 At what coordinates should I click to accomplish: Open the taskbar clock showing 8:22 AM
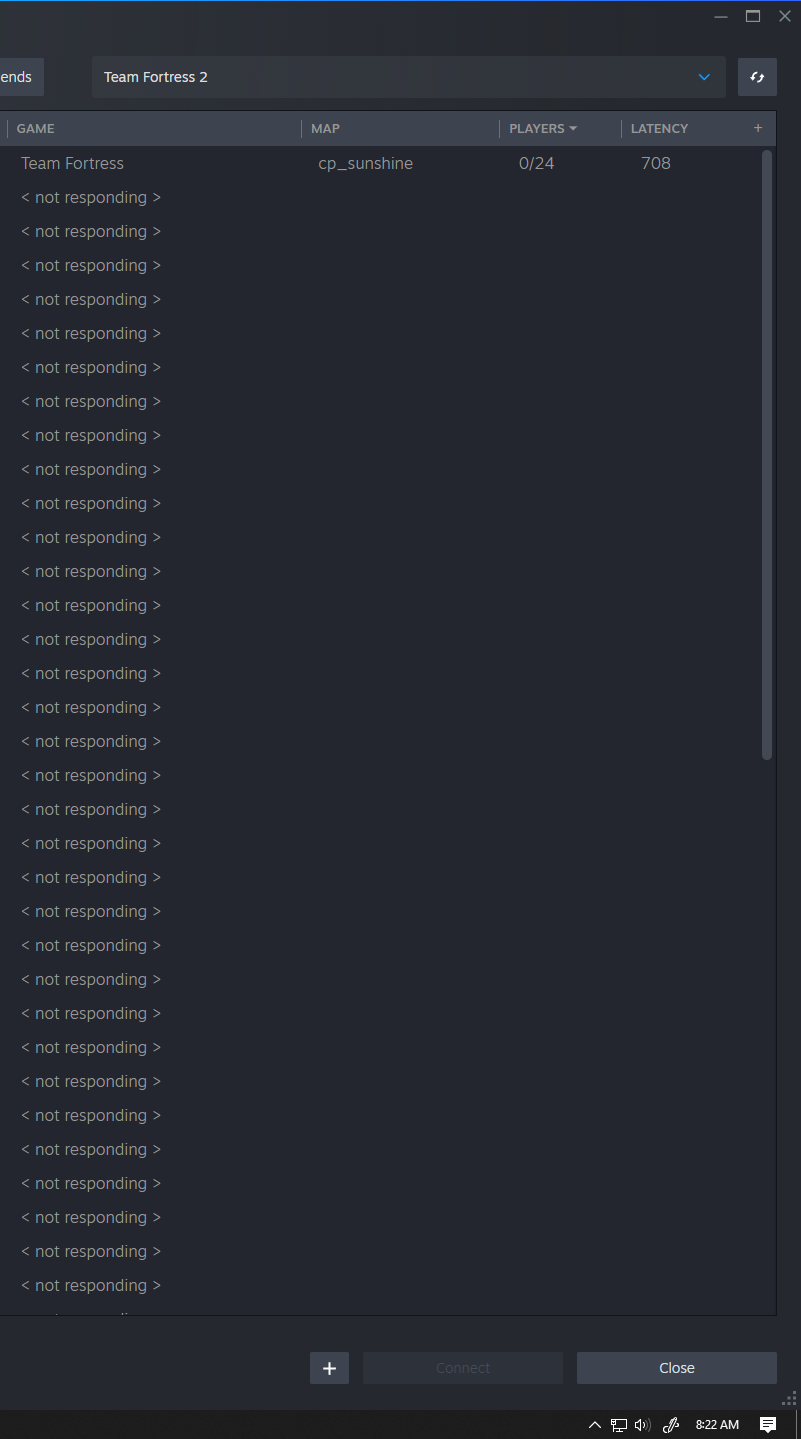tap(717, 1425)
